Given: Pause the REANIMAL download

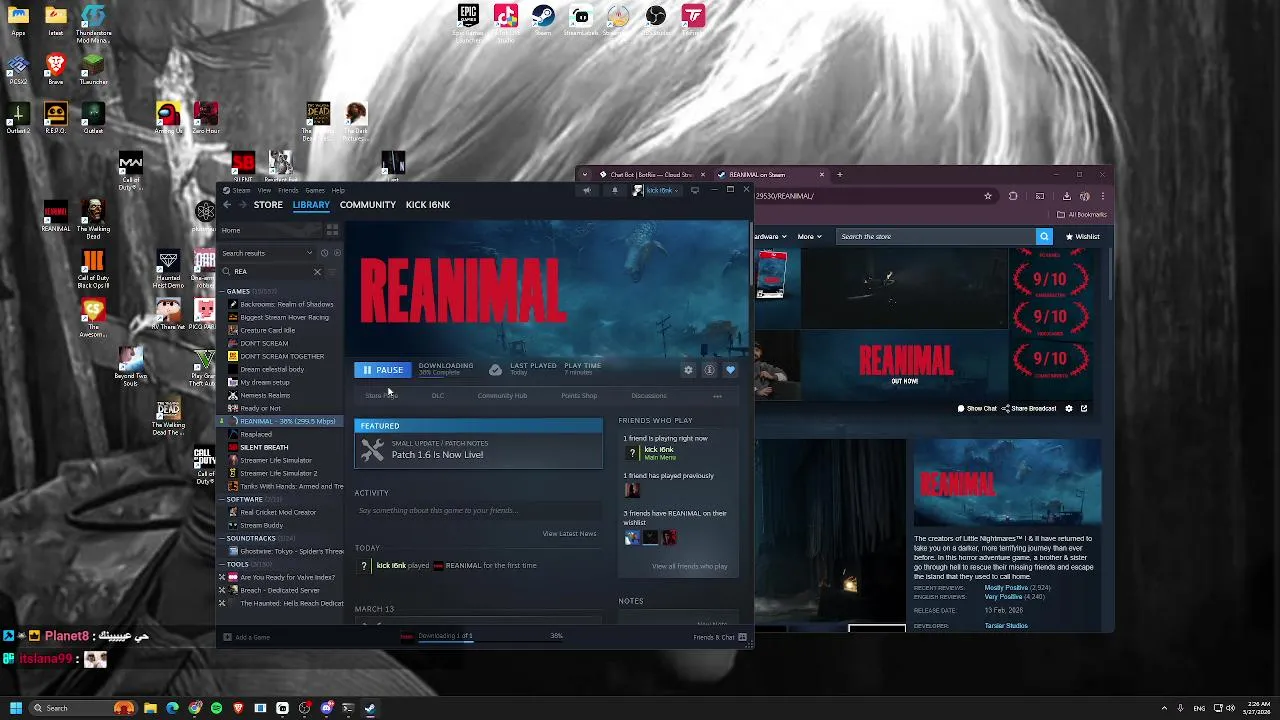Looking at the screenshot, I should [x=383, y=370].
